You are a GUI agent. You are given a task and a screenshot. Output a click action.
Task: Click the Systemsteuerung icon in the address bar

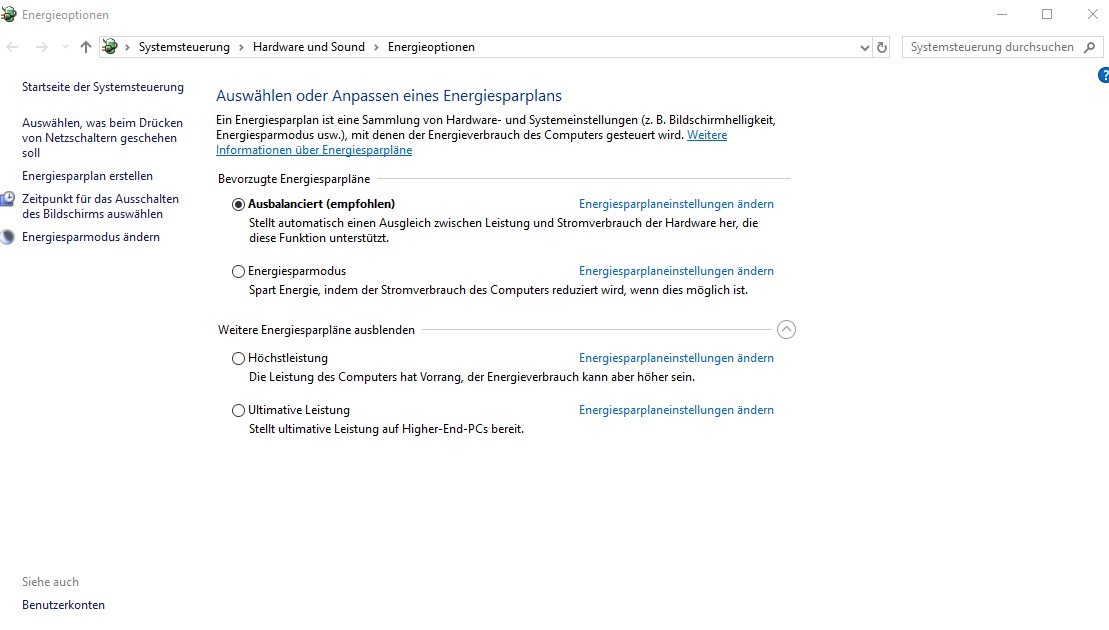pyautogui.click(x=110, y=46)
